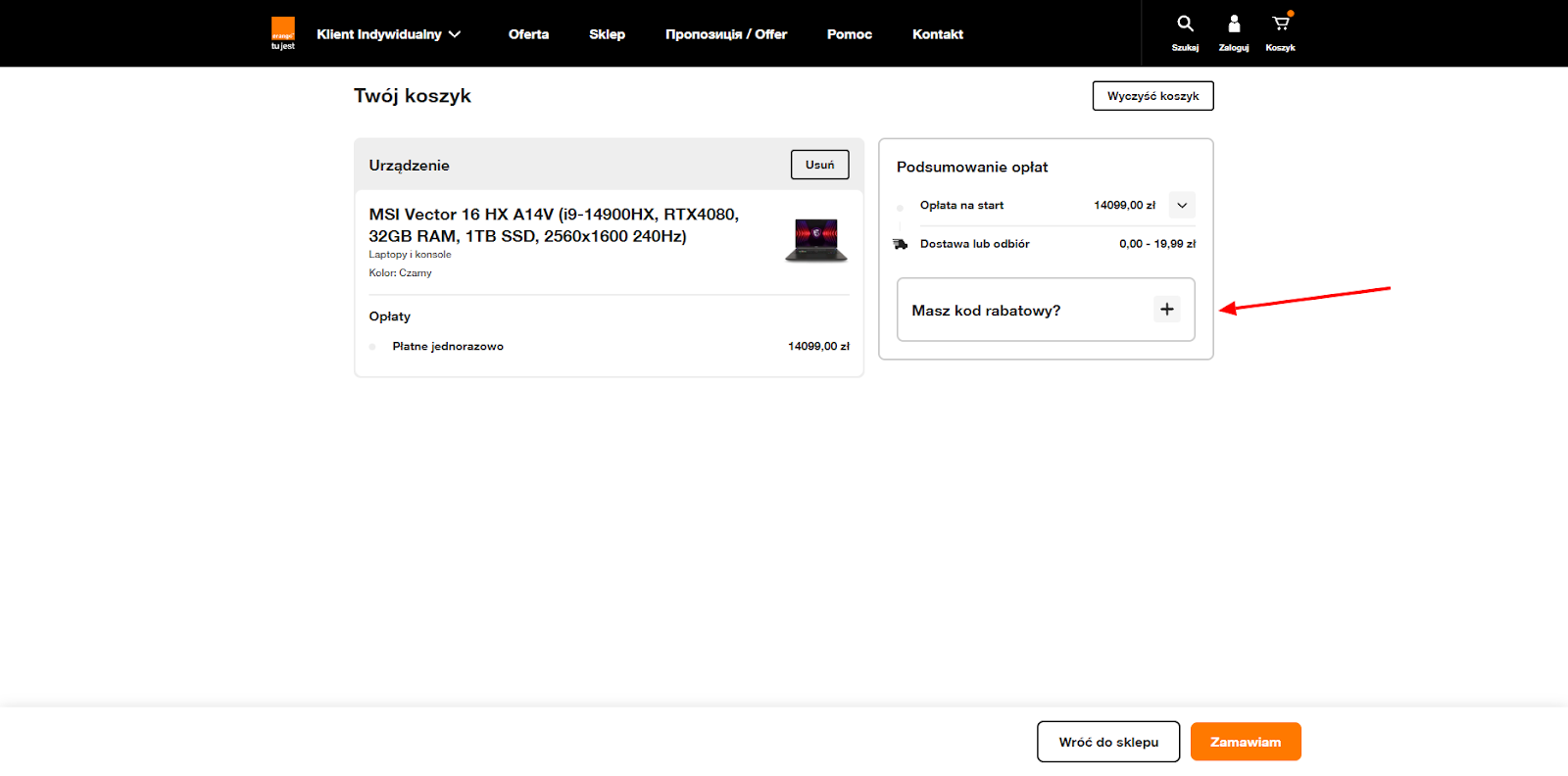Open the Koszyk cart icon

pyautogui.click(x=1280, y=33)
